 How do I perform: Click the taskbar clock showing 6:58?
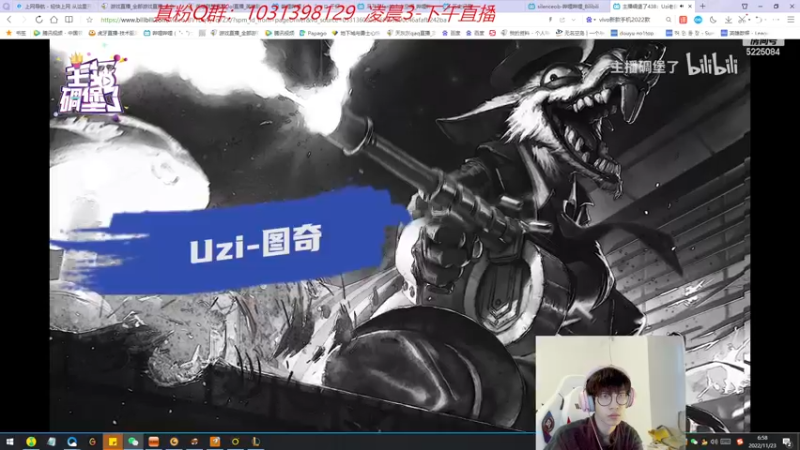762,441
